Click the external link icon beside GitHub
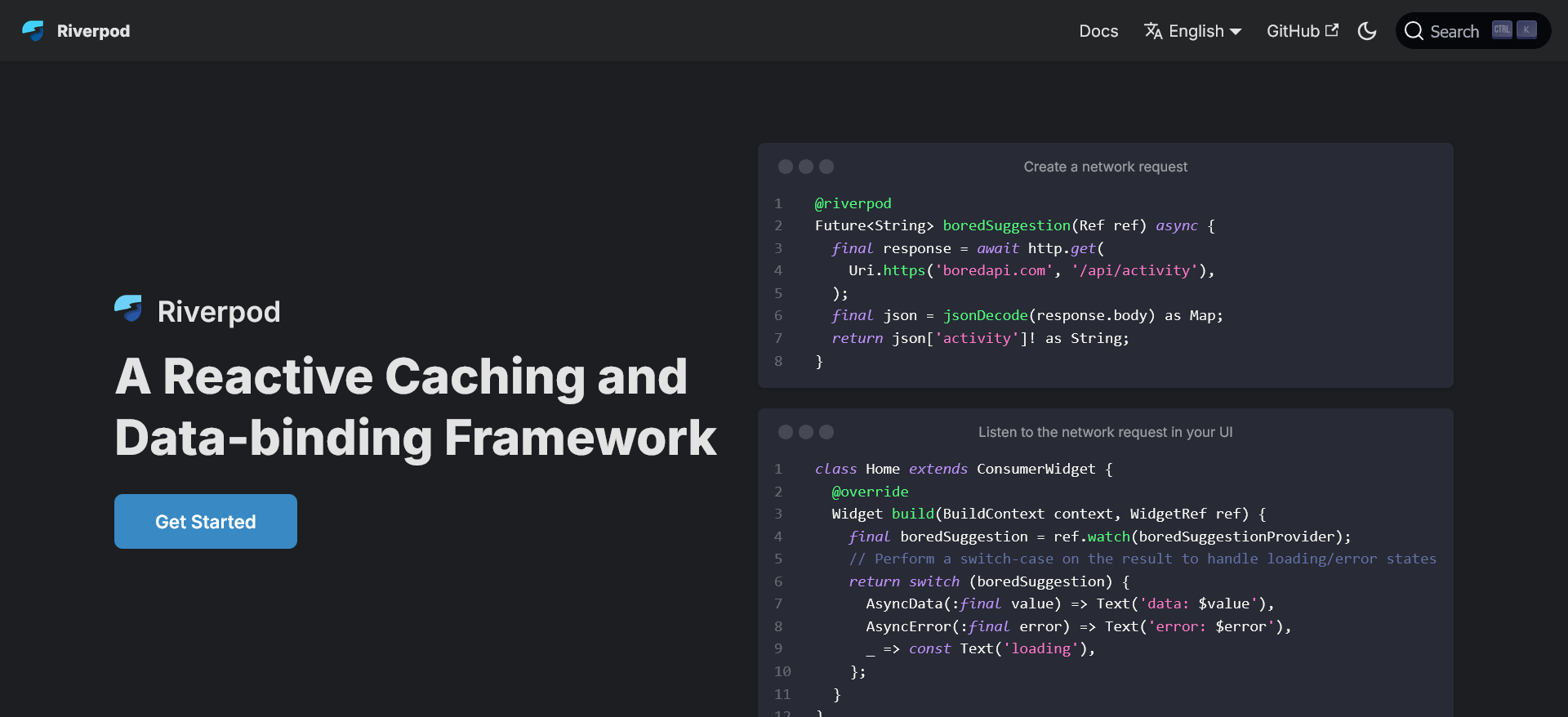Image resolution: width=1568 pixels, height=717 pixels. (x=1332, y=30)
